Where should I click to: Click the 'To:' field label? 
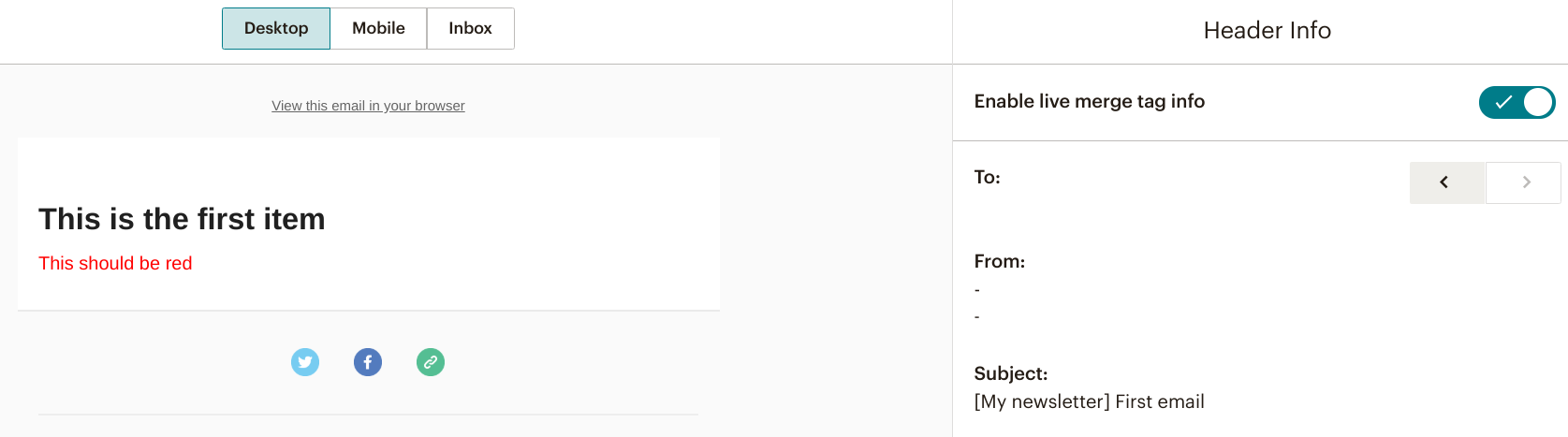click(x=987, y=177)
